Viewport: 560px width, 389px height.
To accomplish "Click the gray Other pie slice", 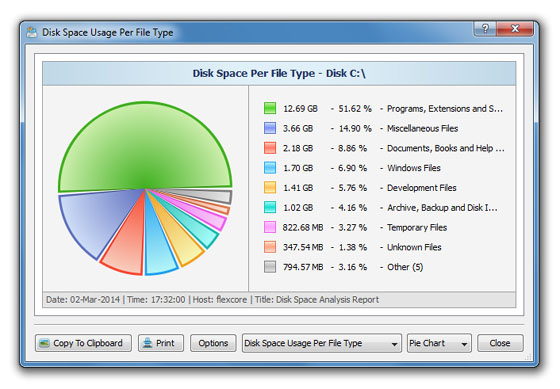I will click(x=218, y=196).
